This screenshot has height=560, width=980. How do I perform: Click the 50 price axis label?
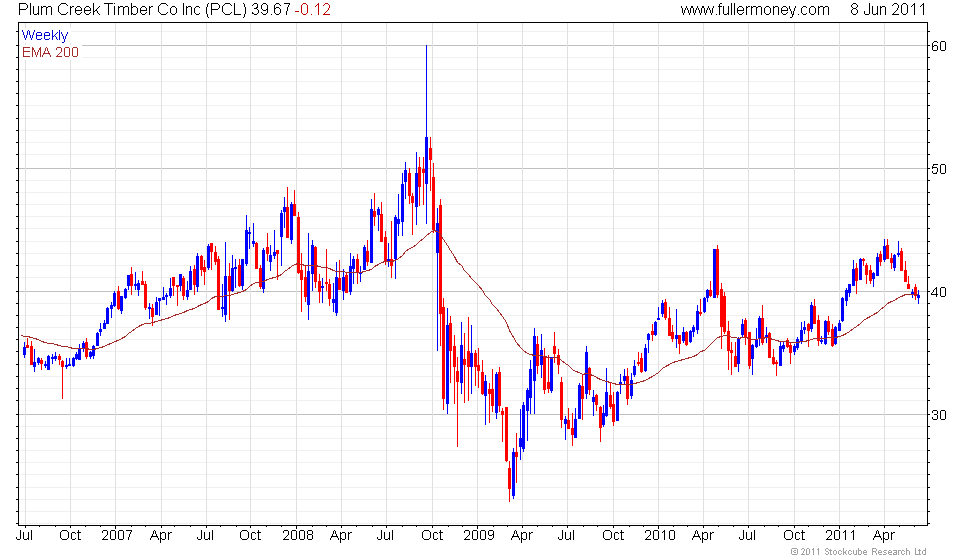point(939,169)
